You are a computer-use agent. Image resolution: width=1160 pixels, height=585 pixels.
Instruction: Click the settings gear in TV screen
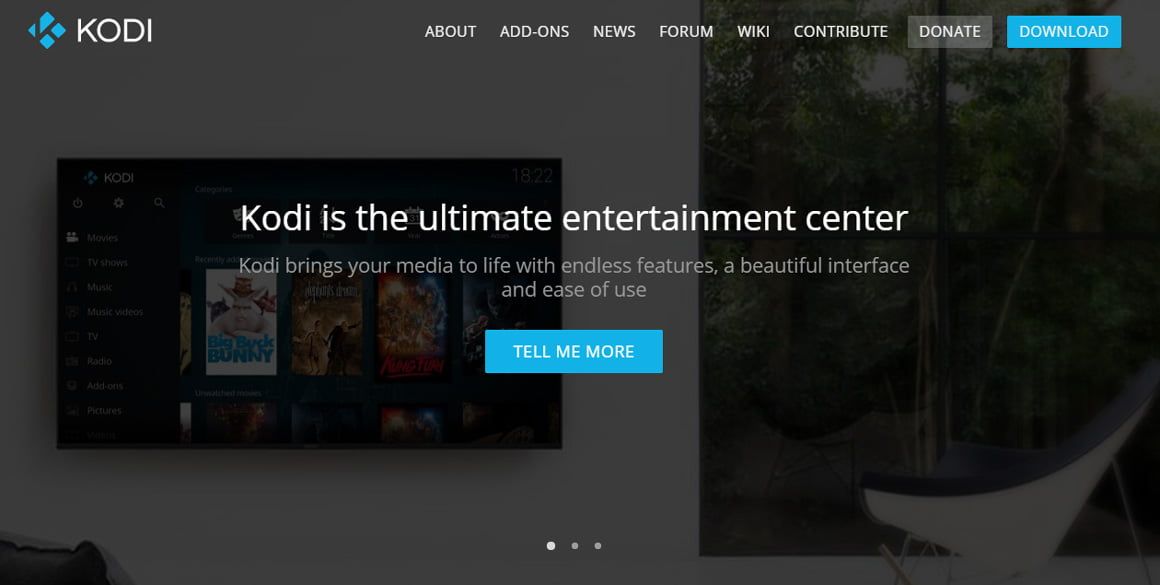click(118, 203)
